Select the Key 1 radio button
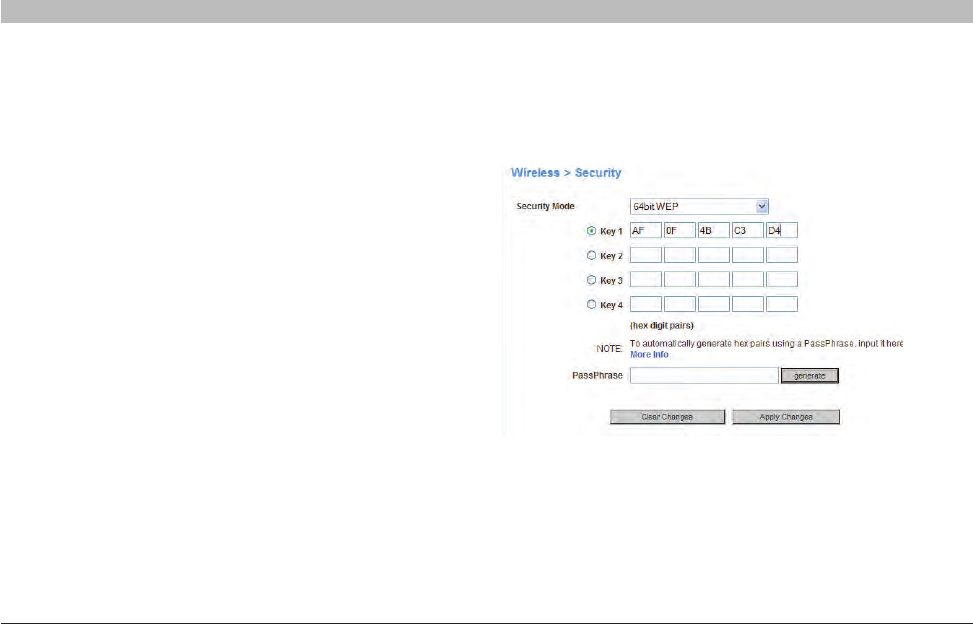 click(591, 231)
